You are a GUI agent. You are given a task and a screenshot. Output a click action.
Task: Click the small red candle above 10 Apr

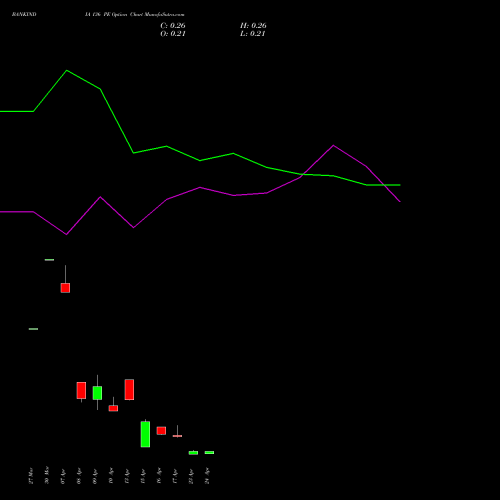(x=113, y=408)
